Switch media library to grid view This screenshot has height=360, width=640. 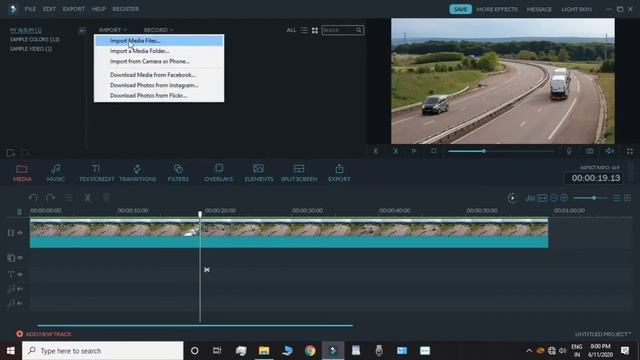point(315,30)
